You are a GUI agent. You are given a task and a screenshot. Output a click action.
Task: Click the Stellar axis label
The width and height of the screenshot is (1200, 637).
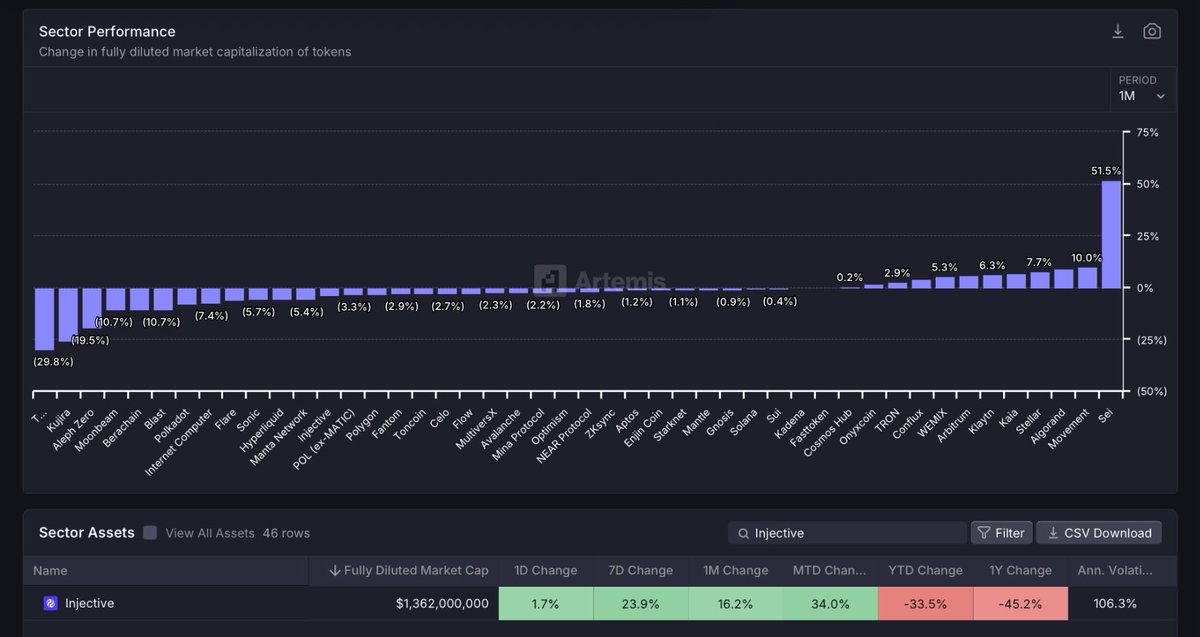1030,419
